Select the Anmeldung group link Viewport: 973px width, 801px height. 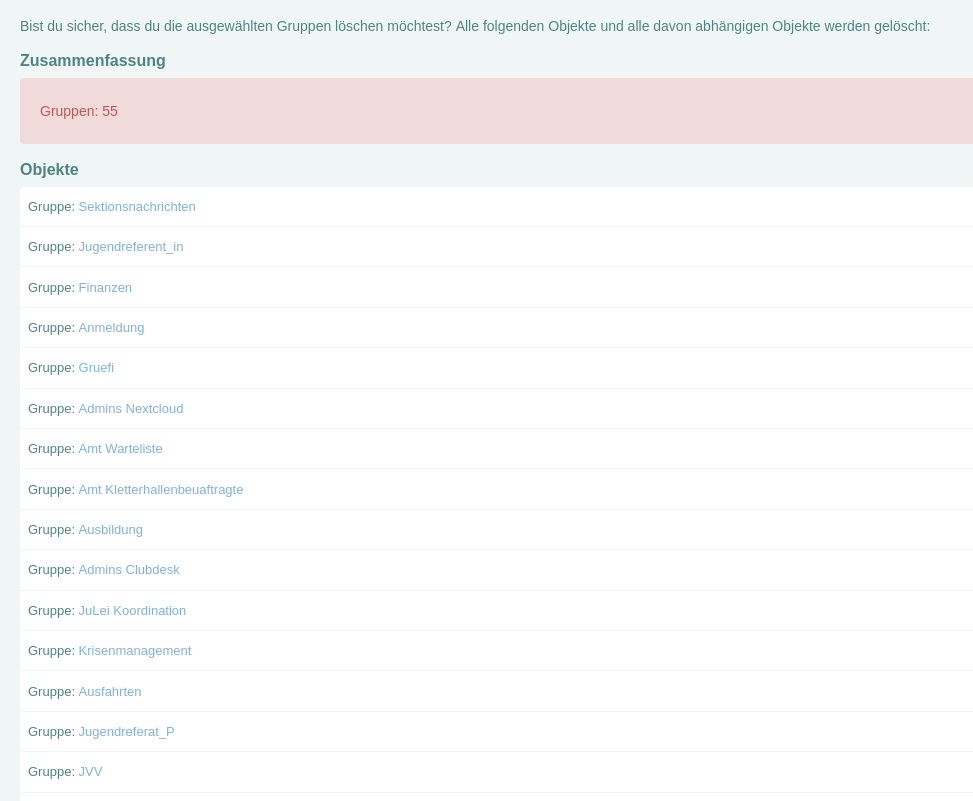(111, 328)
